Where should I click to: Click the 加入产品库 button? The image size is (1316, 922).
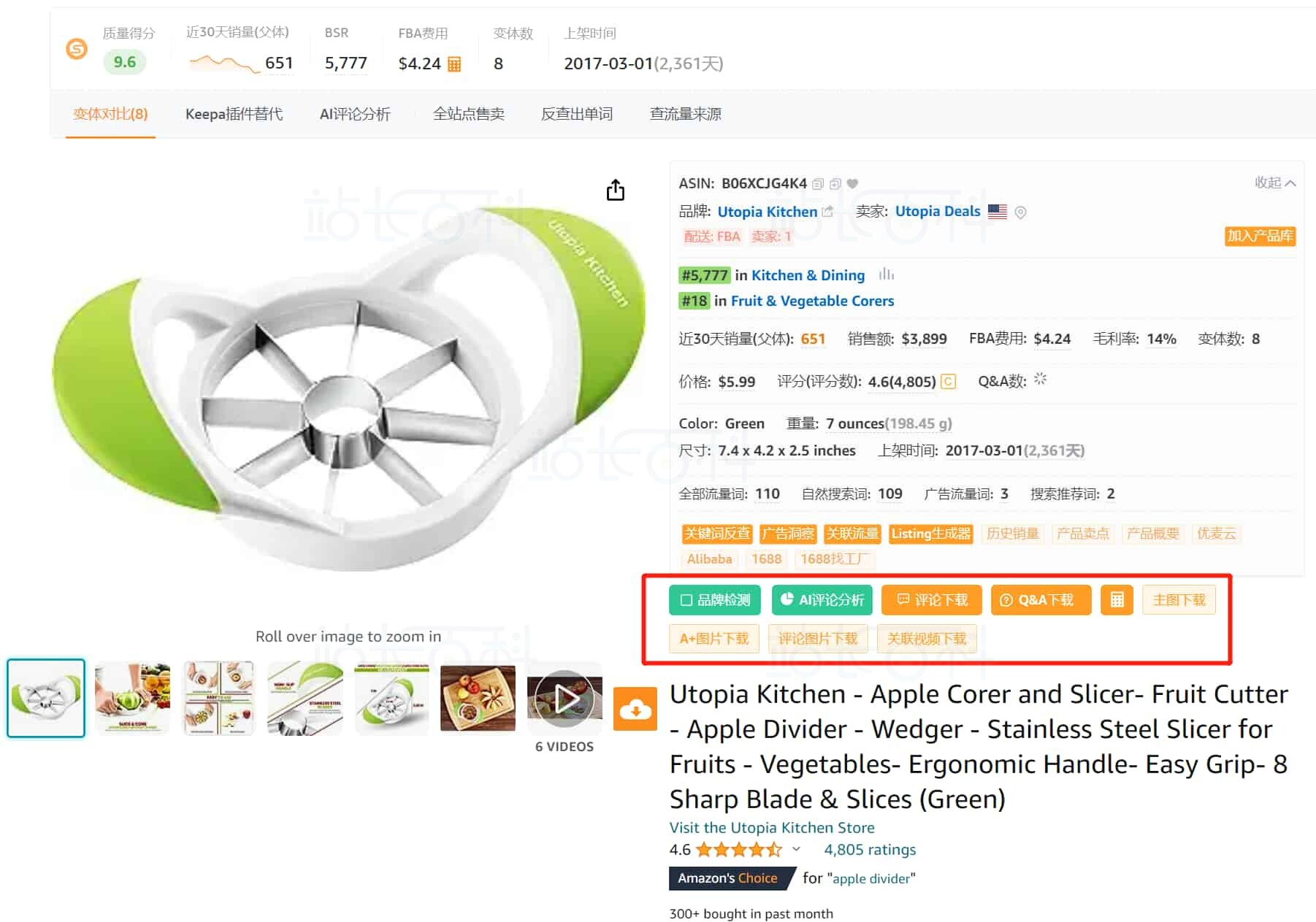[1259, 236]
